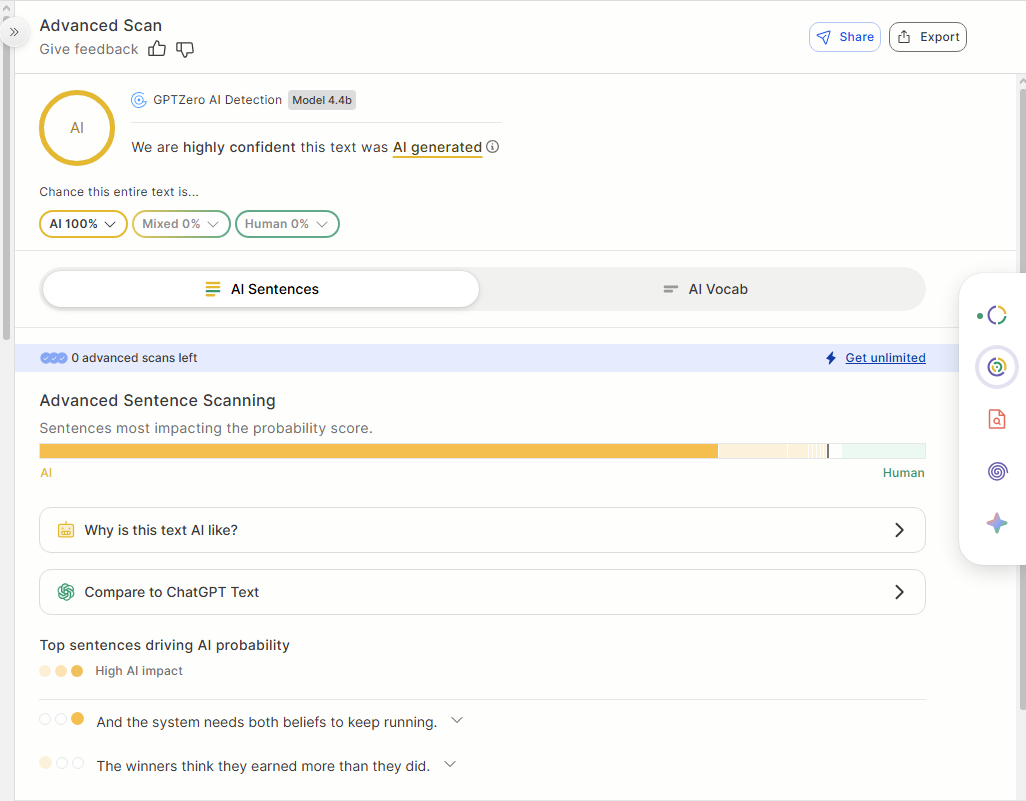Click the AI Sentences lines icon
1026x801 pixels.
click(213, 289)
